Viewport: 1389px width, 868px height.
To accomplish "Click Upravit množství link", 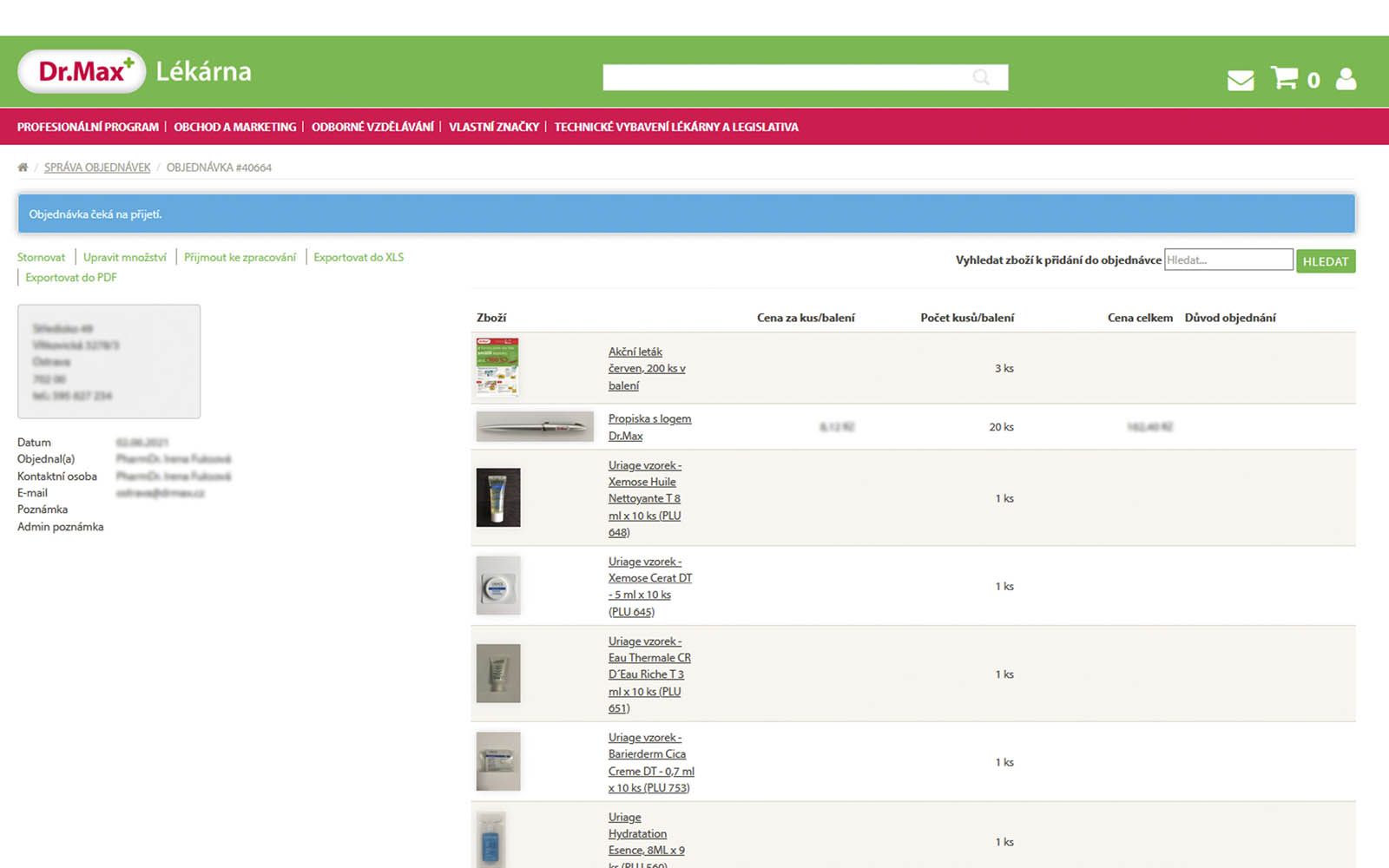I will pos(125,257).
